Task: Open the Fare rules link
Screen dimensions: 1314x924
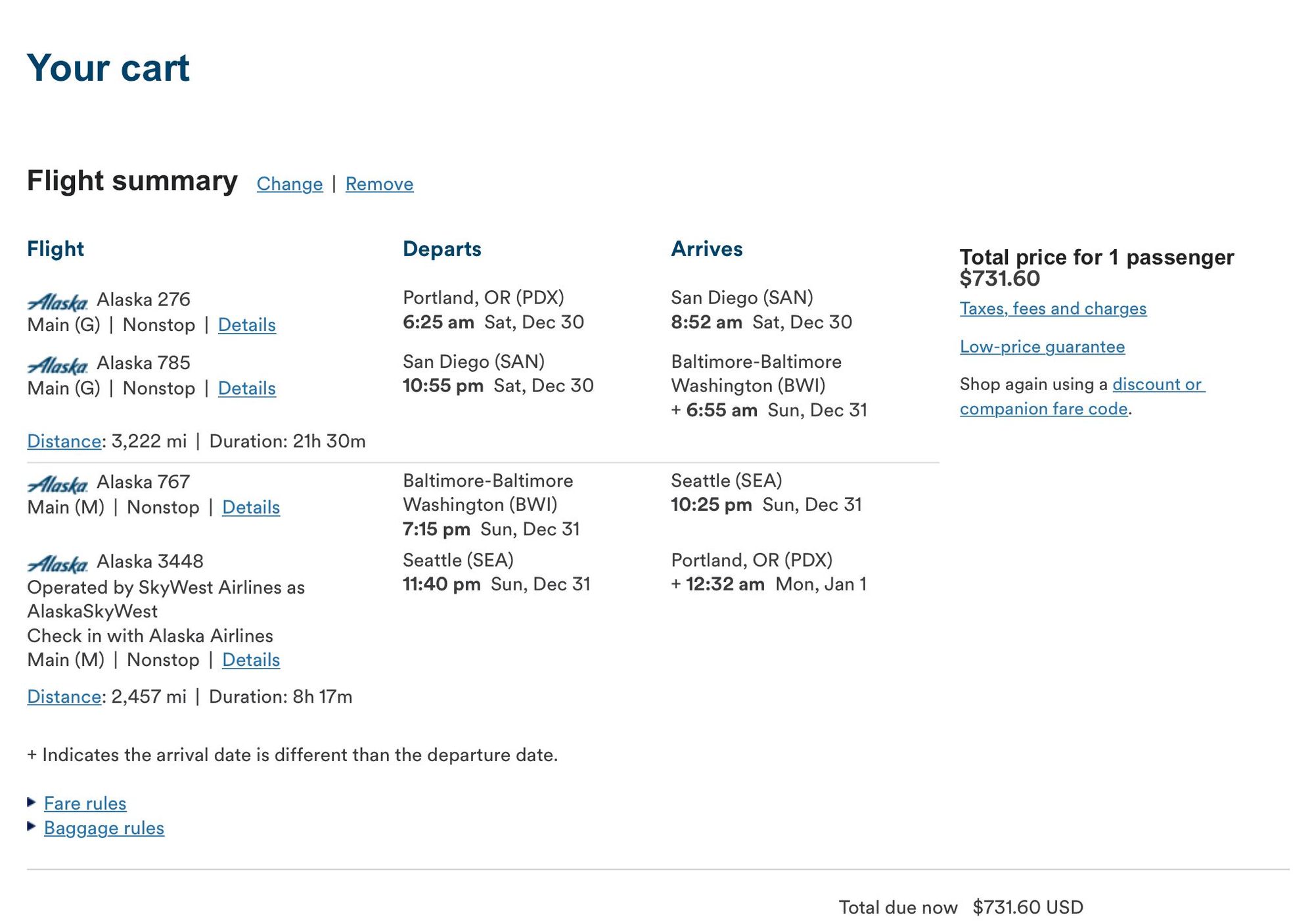Action: 85,803
